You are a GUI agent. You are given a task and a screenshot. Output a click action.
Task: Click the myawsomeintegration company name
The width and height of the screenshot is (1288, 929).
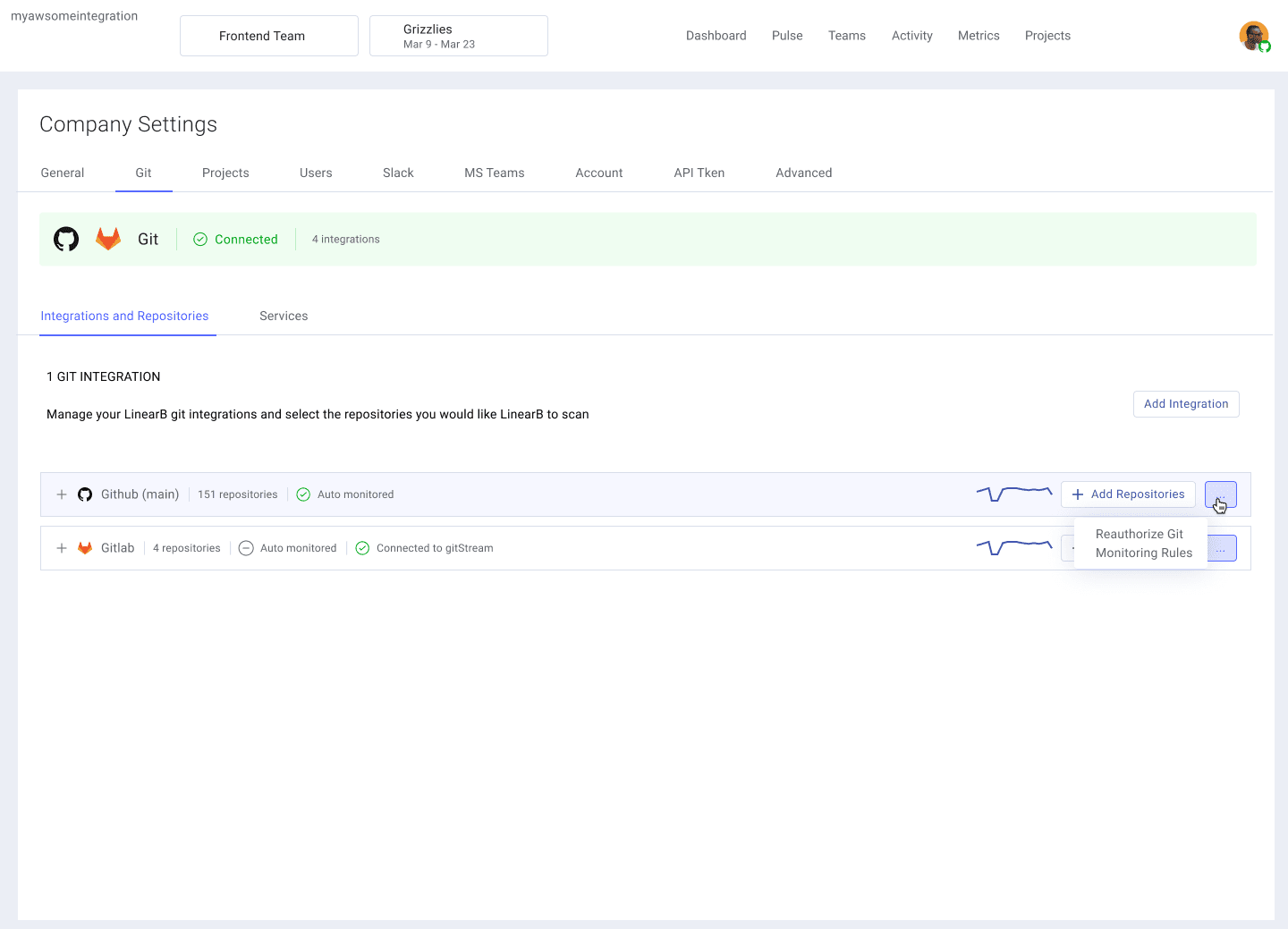(x=74, y=16)
